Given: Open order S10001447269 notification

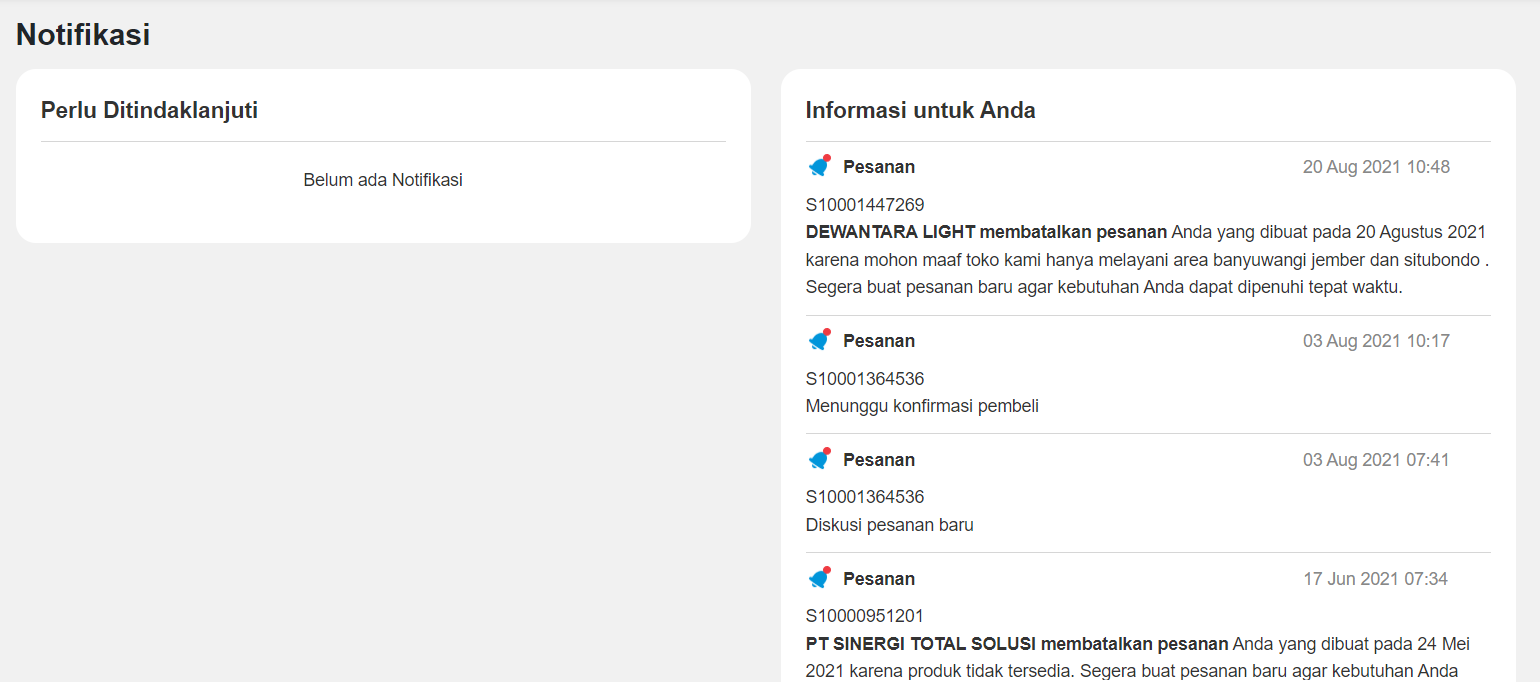Looking at the screenshot, I should 865,205.
